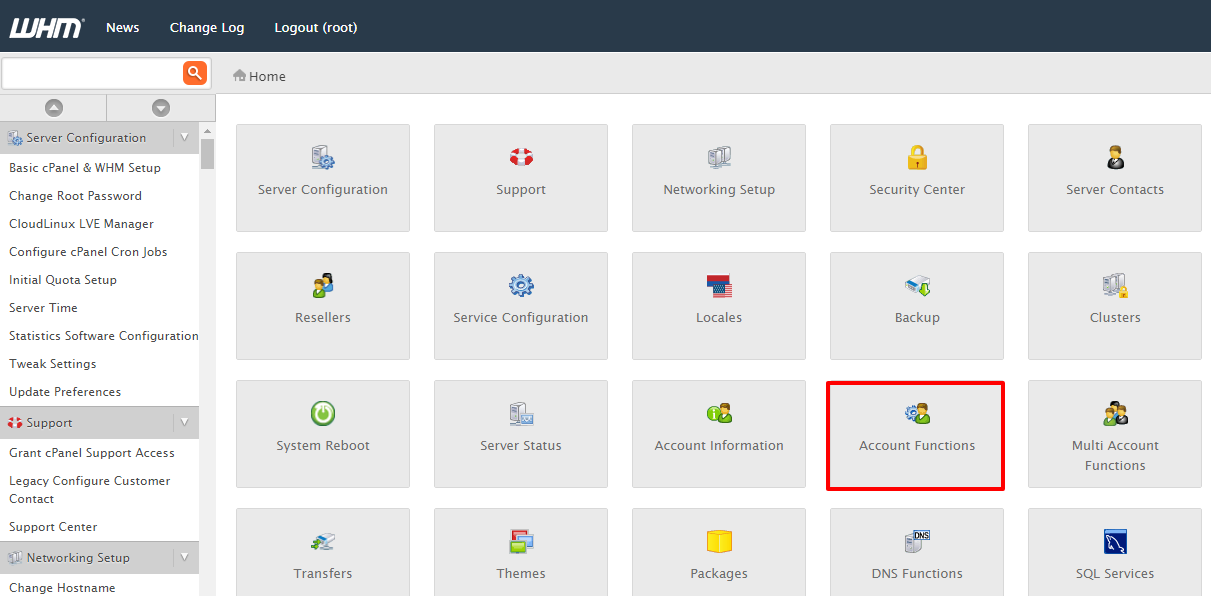This screenshot has width=1211, height=596.
Task: Click the Home breadcrumb text
Action: (267, 76)
